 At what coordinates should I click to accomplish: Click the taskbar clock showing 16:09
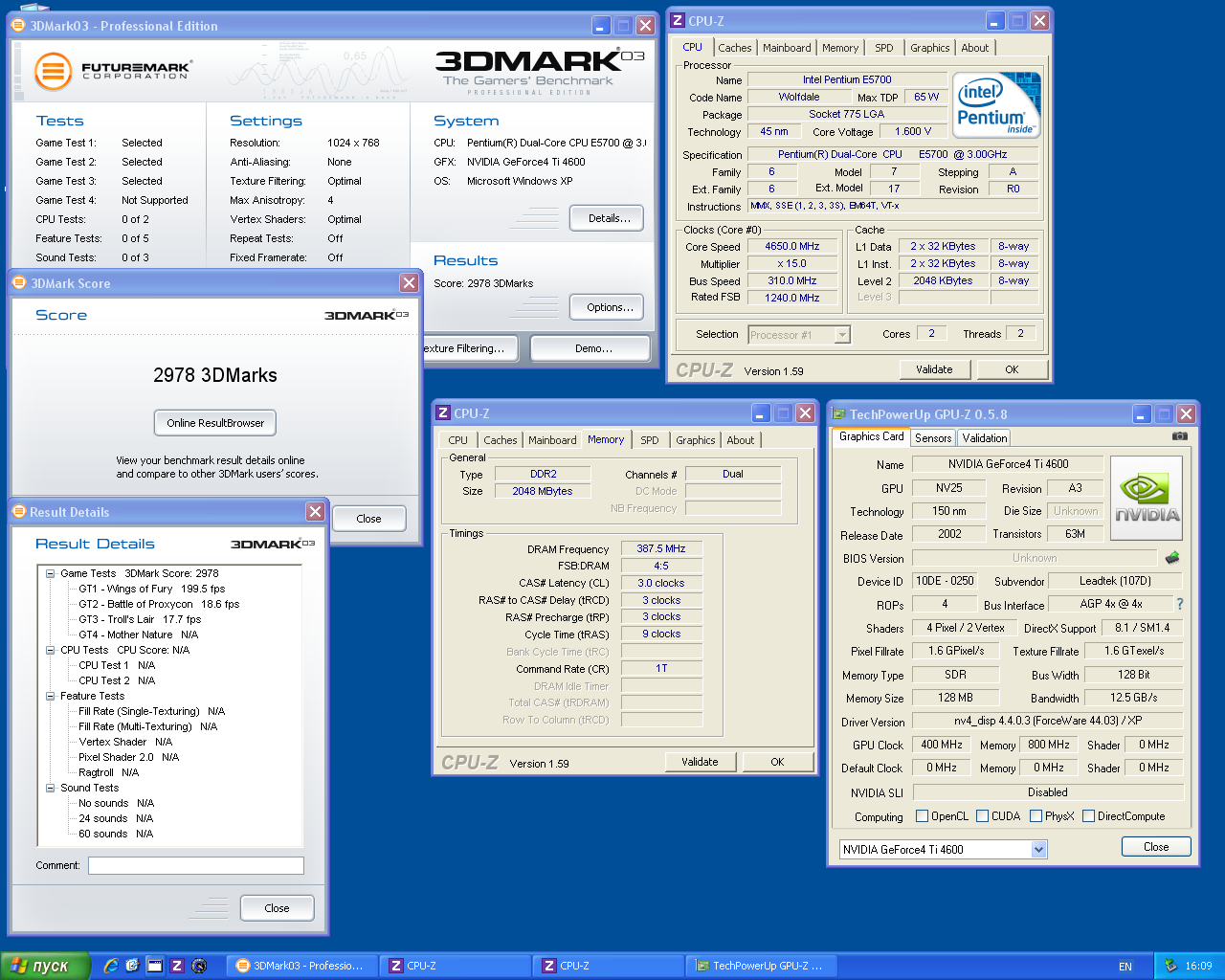pos(1198,967)
